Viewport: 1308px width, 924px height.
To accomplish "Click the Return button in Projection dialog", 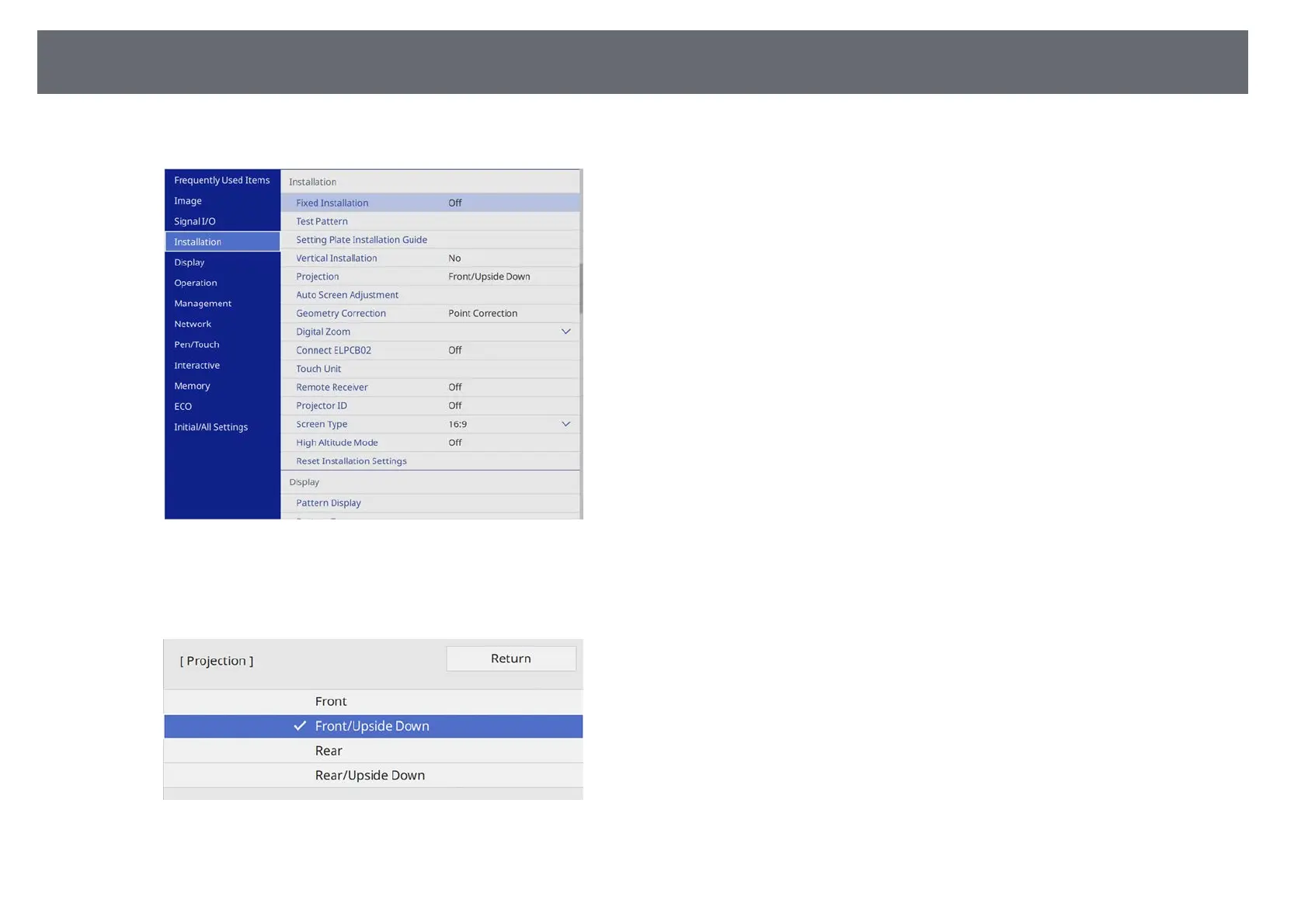I will click(511, 658).
